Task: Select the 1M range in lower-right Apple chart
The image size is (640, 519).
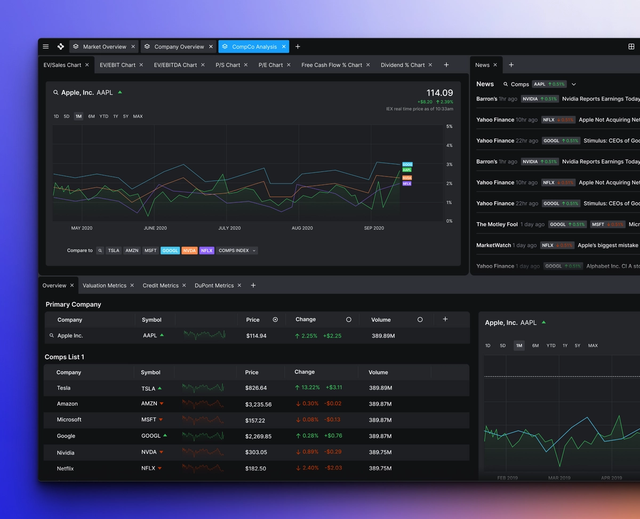Action: tap(519, 346)
